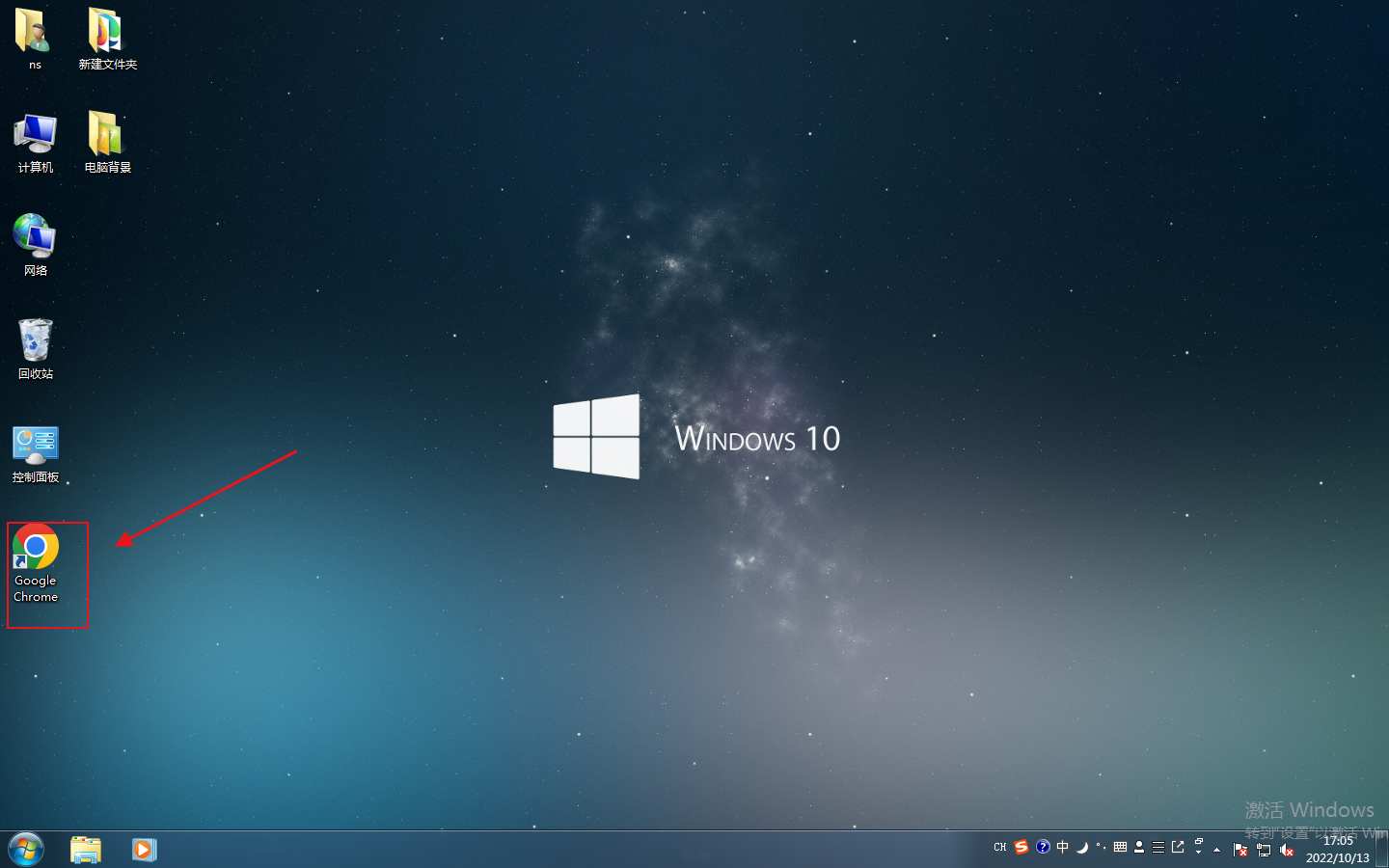Show hidden system tray icons
Viewport: 1389px width, 868px height.
tap(1217, 850)
